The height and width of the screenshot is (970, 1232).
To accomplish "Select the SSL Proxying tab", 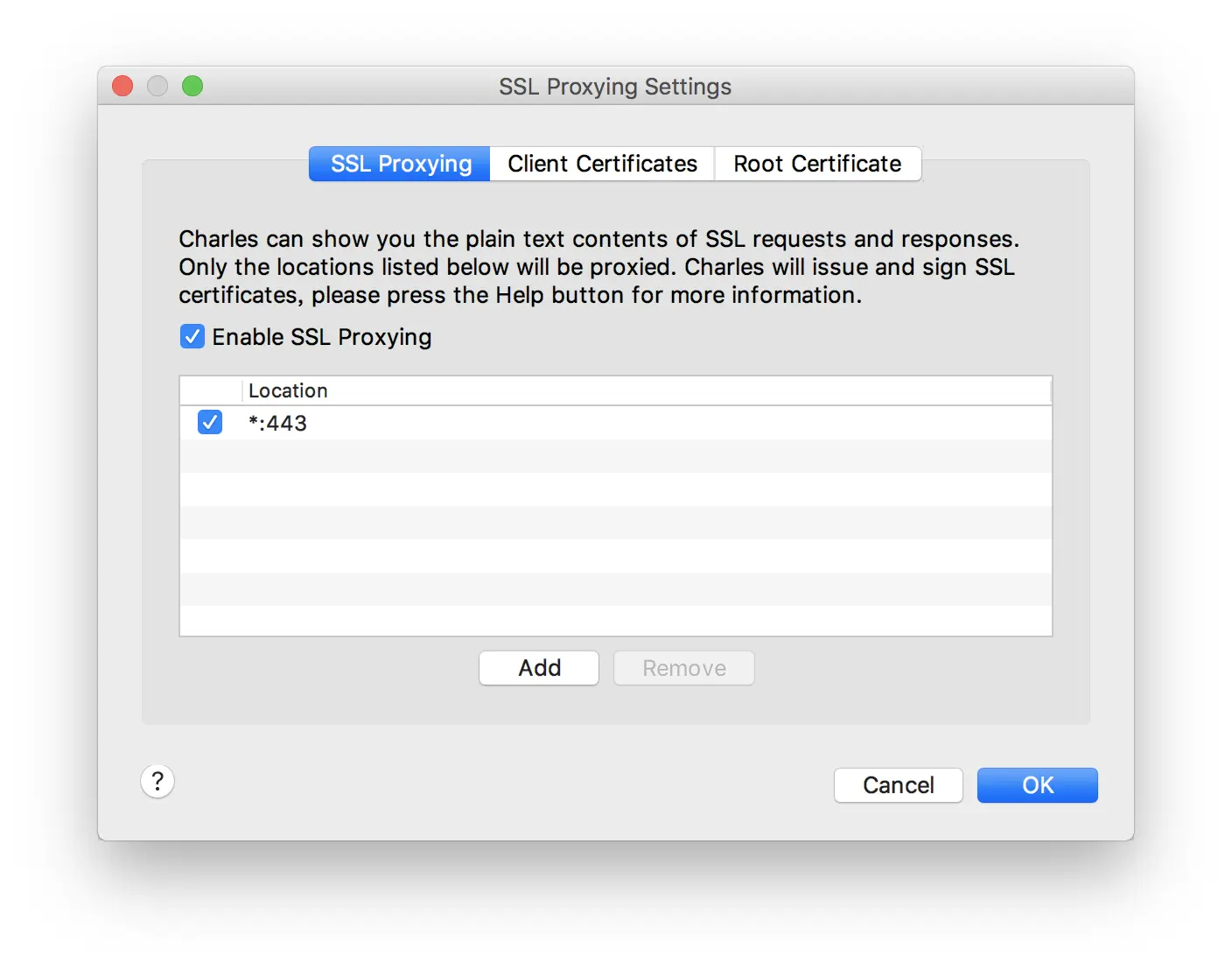I will pyautogui.click(x=400, y=164).
